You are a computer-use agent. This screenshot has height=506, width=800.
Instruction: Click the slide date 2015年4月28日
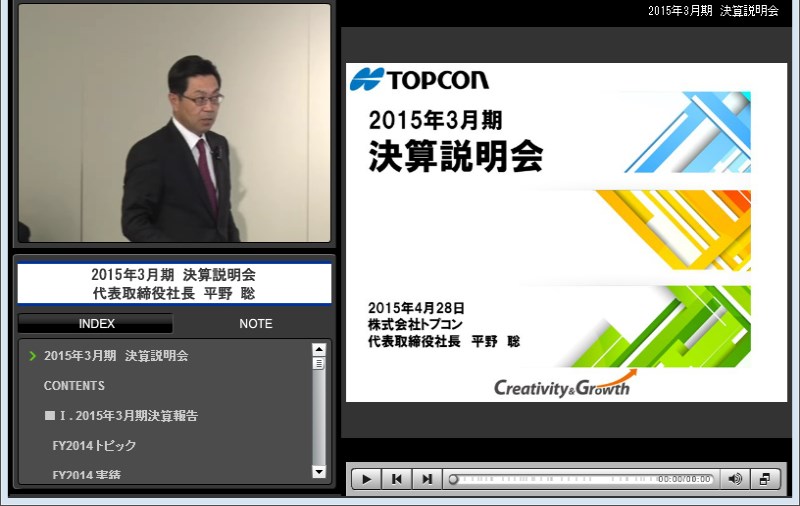click(416, 308)
